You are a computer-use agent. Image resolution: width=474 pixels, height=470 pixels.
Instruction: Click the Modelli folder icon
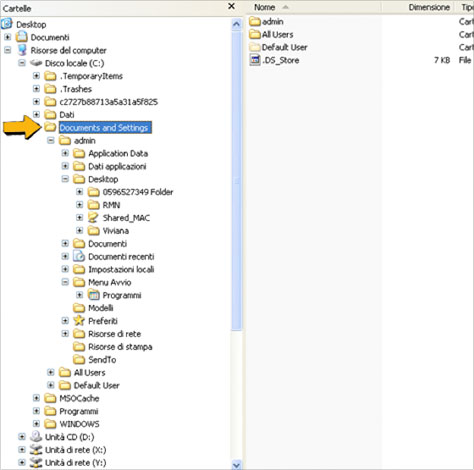(79, 308)
